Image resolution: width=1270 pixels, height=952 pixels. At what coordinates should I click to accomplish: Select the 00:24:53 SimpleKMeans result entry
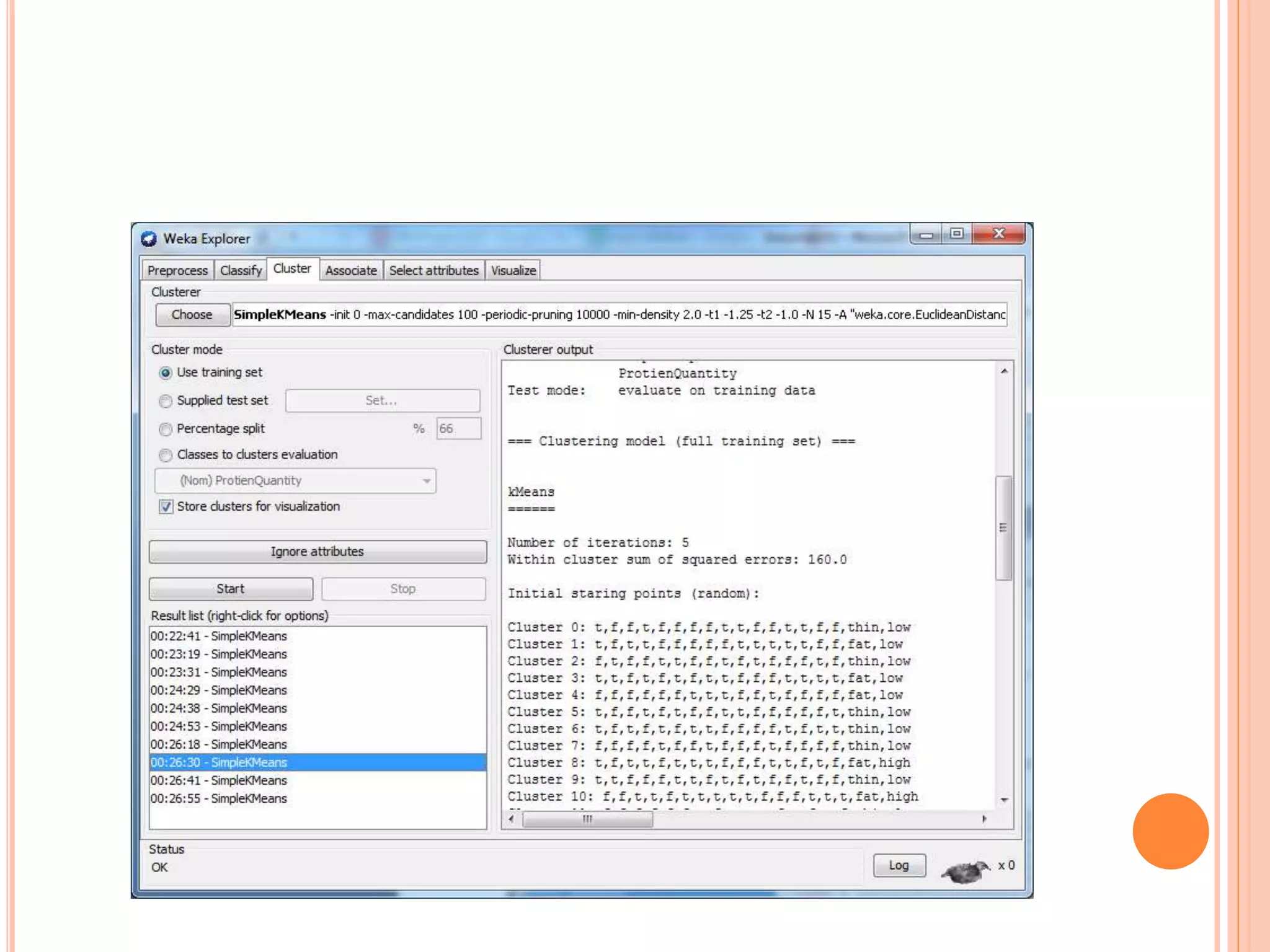[x=219, y=726]
